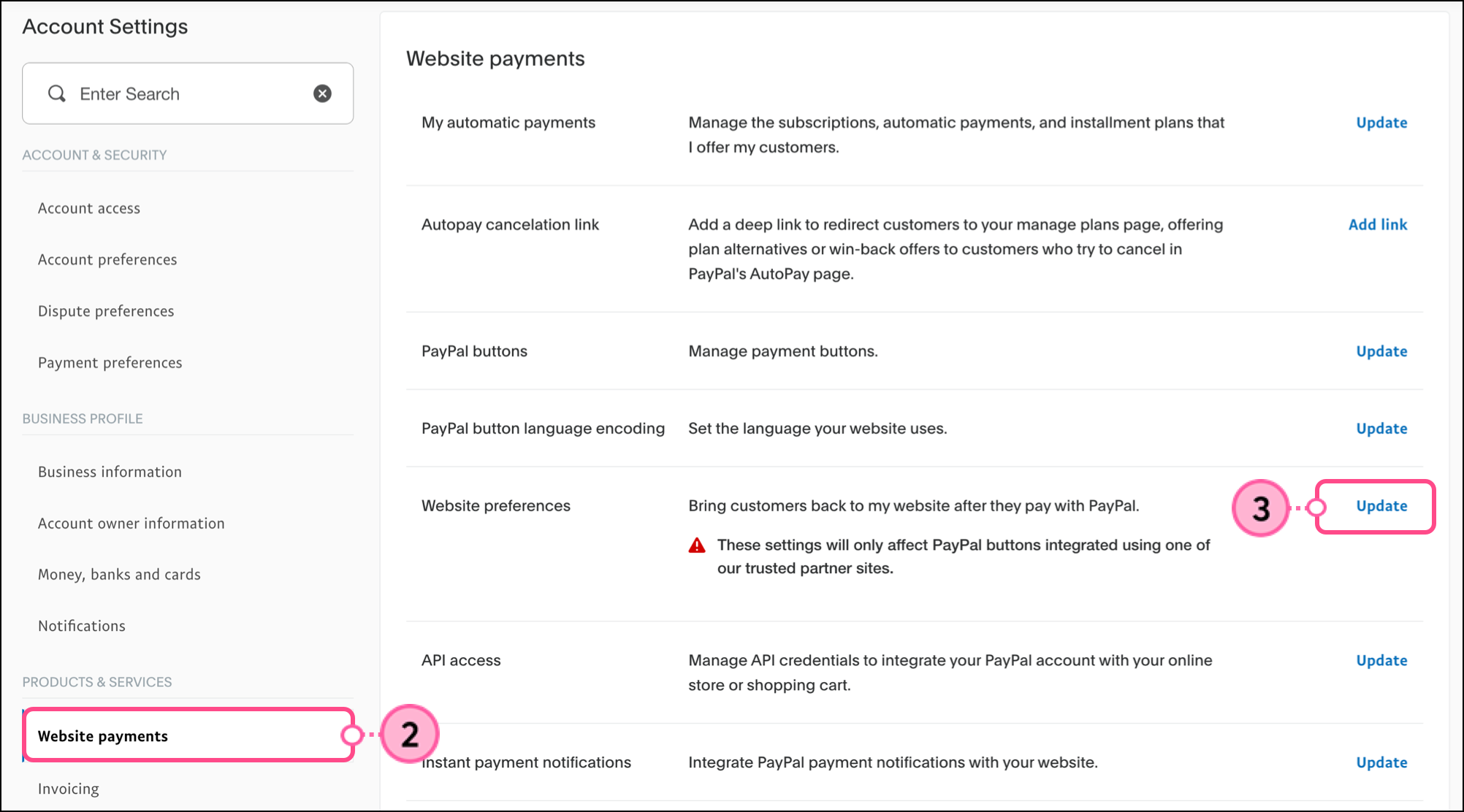This screenshot has height=812, width=1464.
Task: Open Account access settings
Action: click(89, 208)
